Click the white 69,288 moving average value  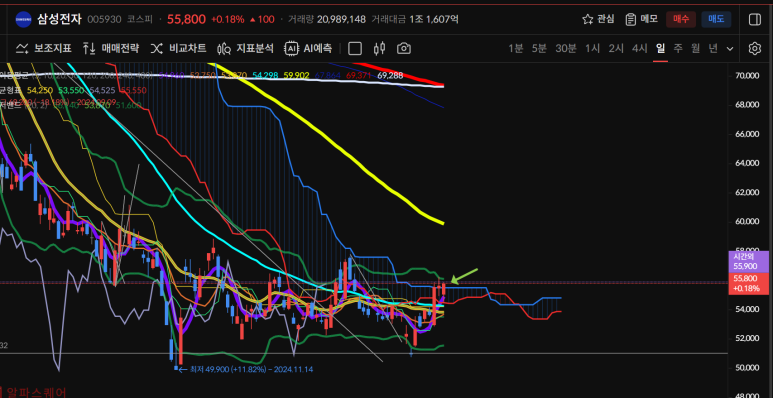coord(390,75)
